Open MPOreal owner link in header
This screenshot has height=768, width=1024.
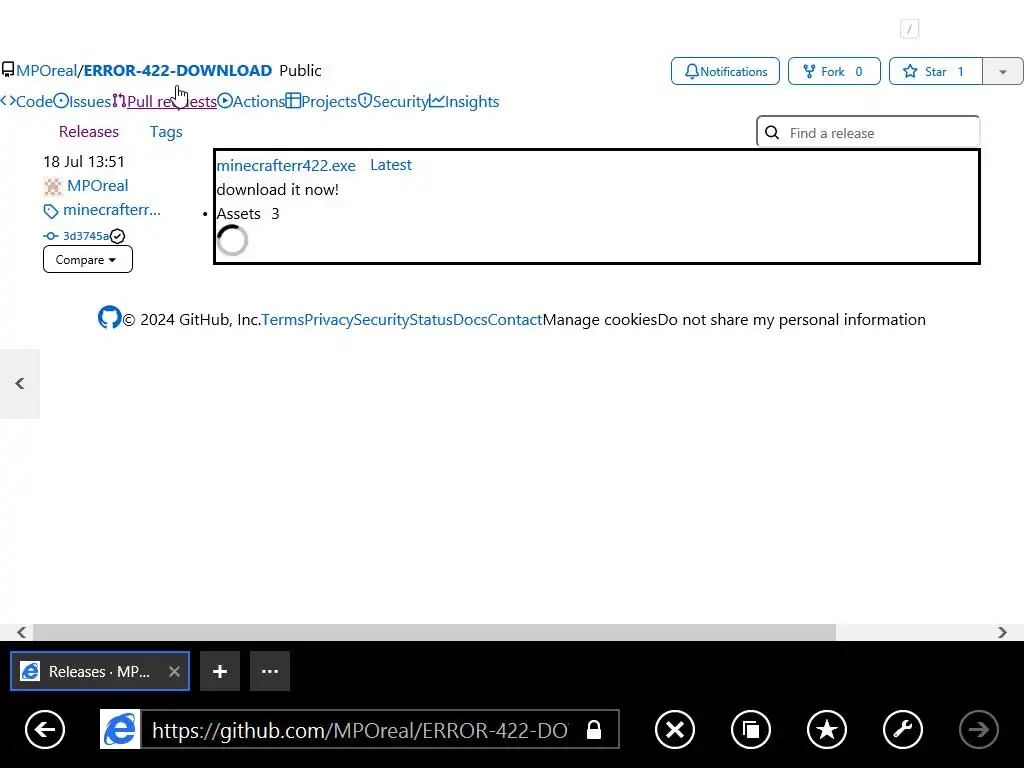click(46, 70)
